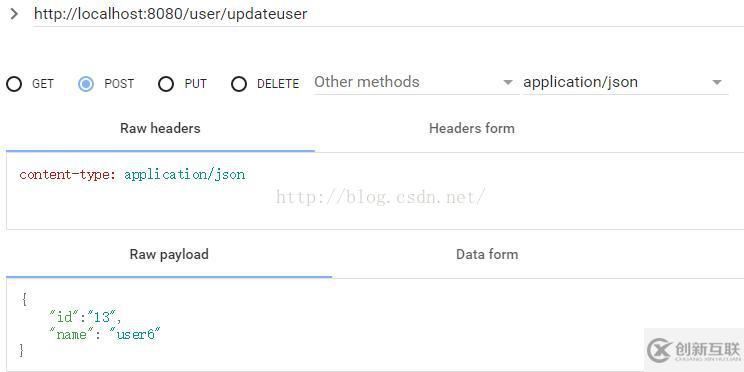
Task: Switch to the Data form tab
Action: (x=487, y=254)
